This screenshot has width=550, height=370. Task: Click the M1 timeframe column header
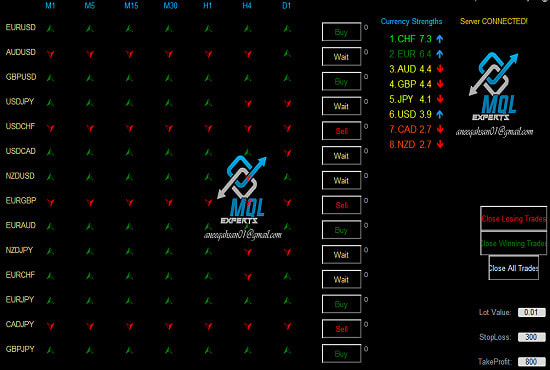[x=50, y=5]
